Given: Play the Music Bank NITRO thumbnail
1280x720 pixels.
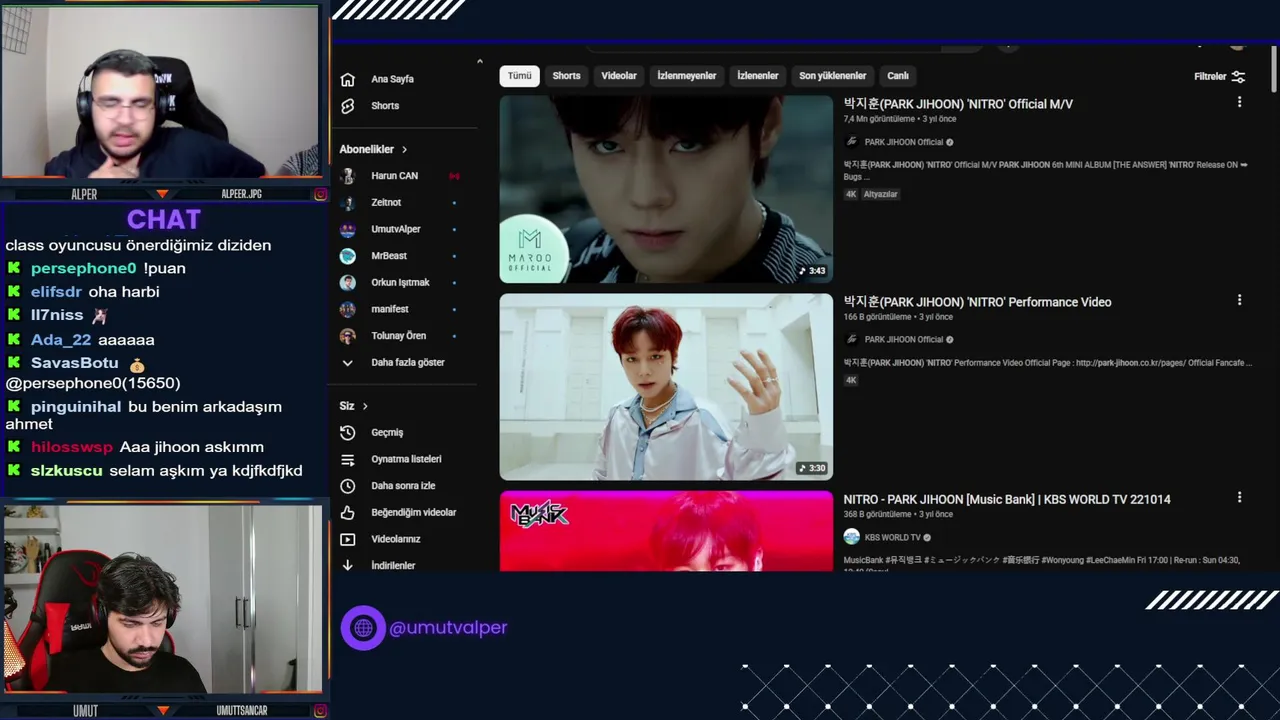Looking at the screenshot, I should pos(666,531).
